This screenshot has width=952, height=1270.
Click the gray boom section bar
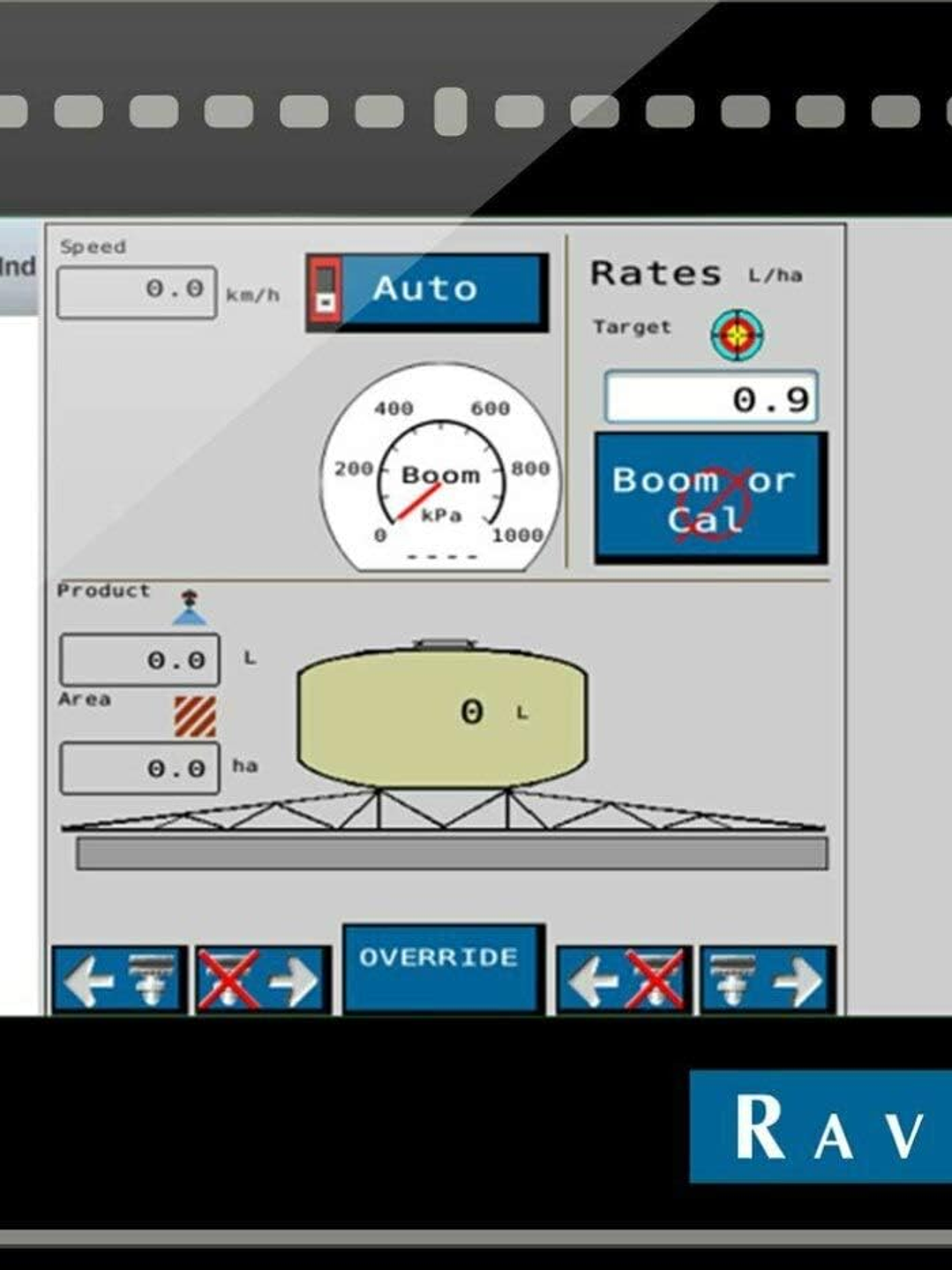(x=451, y=853)
